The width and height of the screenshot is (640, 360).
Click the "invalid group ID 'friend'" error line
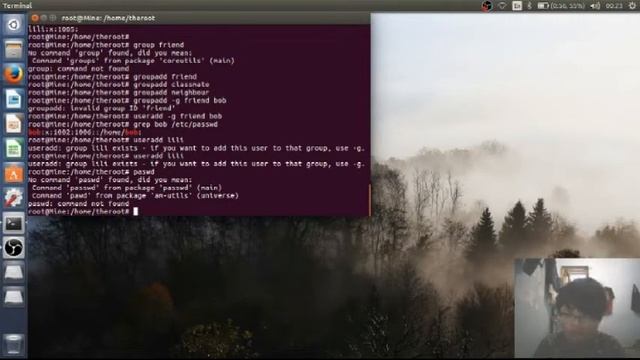pos(102,109)
